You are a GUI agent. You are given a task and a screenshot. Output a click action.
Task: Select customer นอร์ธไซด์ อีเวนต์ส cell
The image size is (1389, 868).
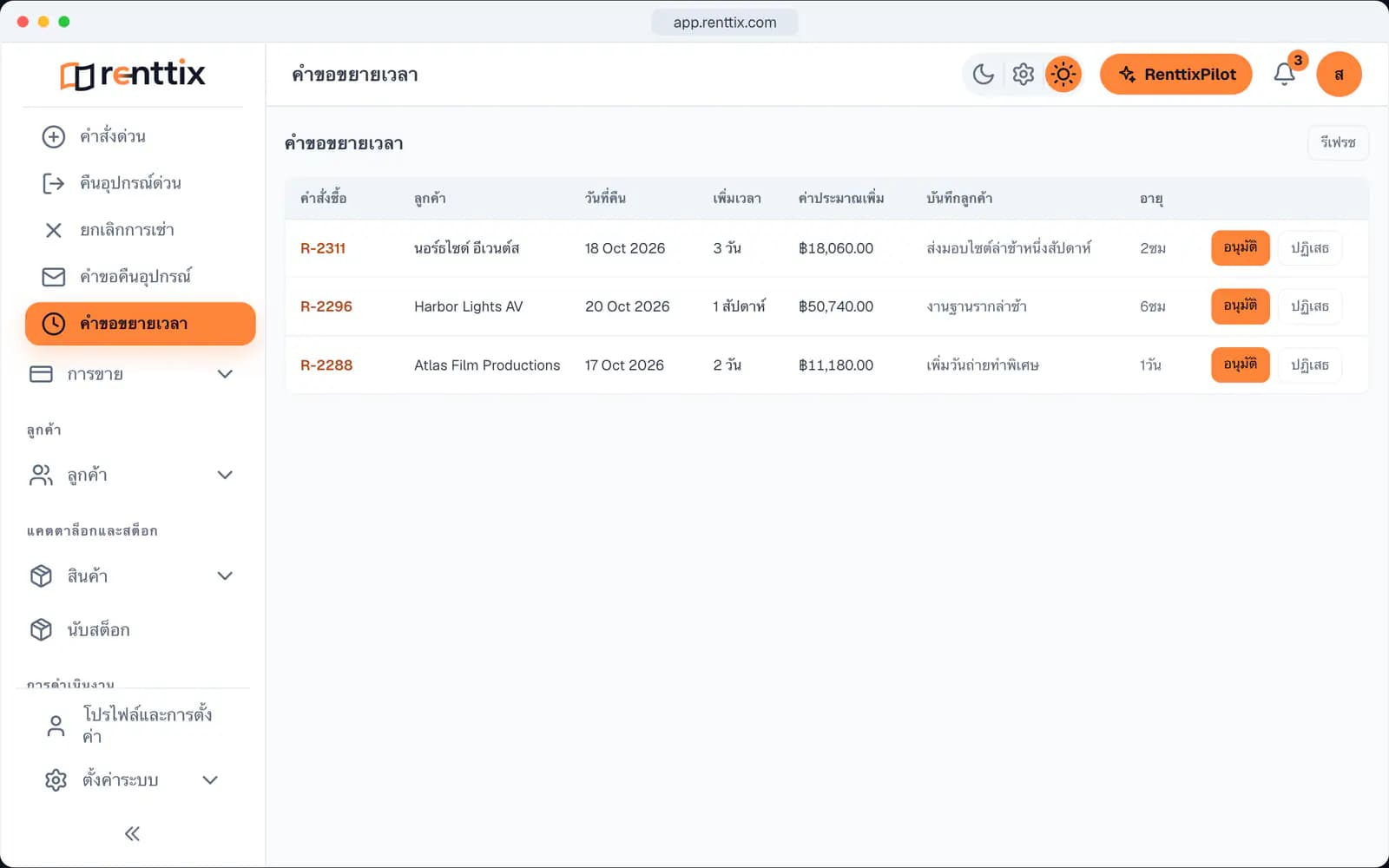click(x=466, y=248)
